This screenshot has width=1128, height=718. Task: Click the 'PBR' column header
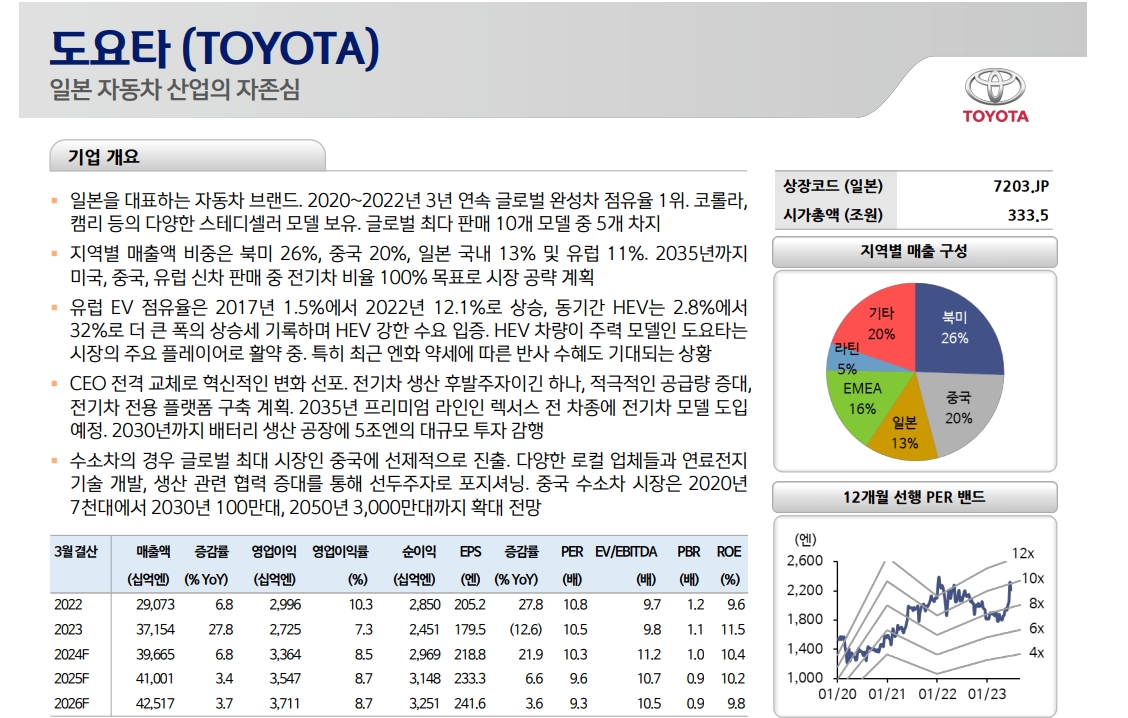tap(688, 552)
